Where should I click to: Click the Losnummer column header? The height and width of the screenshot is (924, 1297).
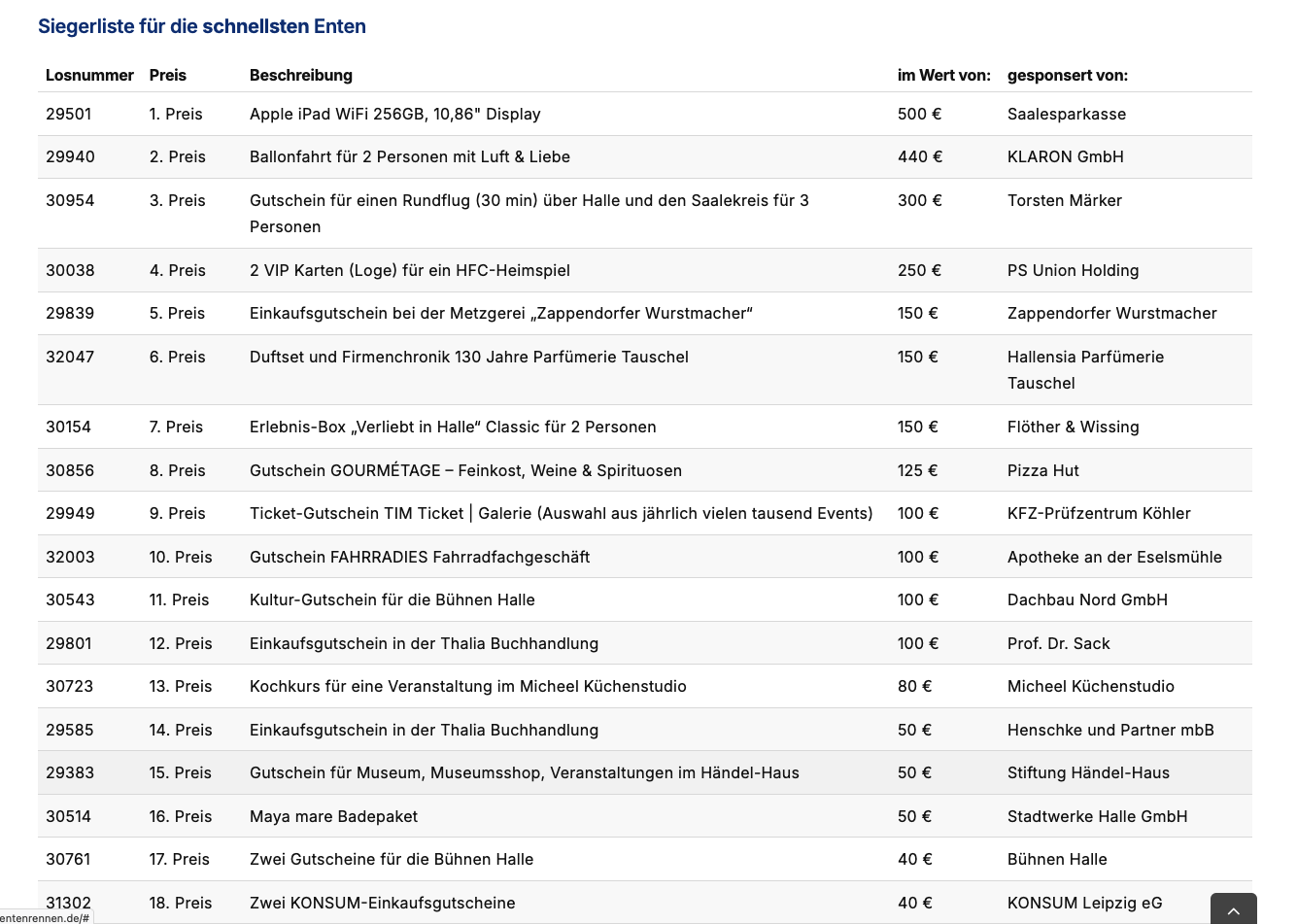click(x=89, y=75)
